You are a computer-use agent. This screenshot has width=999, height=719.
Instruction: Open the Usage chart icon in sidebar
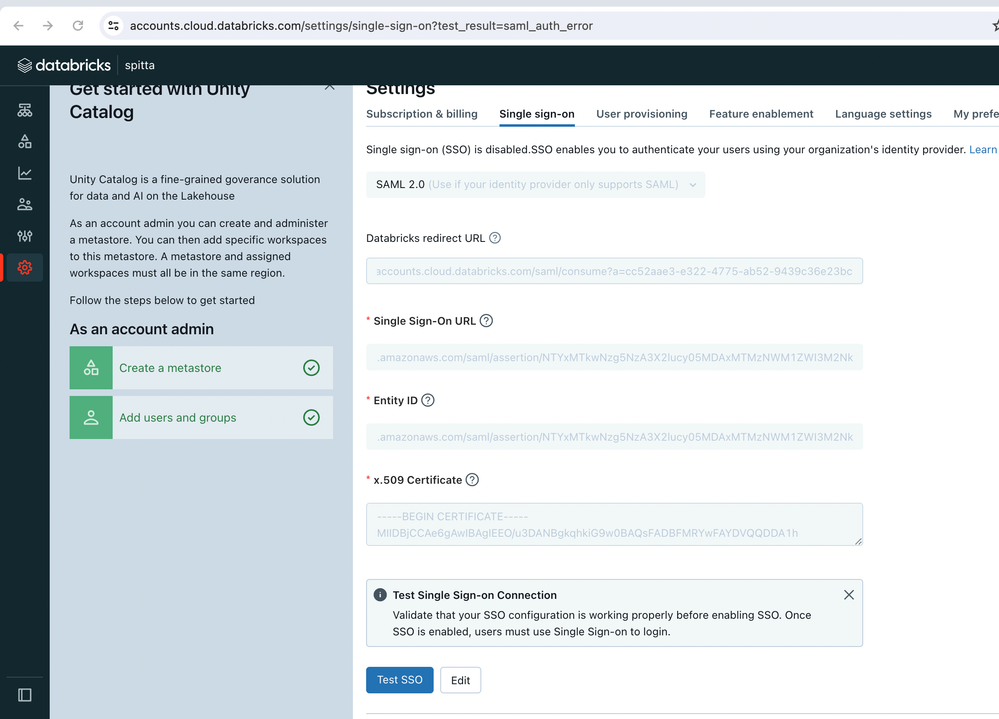click(x=25, y=173)
